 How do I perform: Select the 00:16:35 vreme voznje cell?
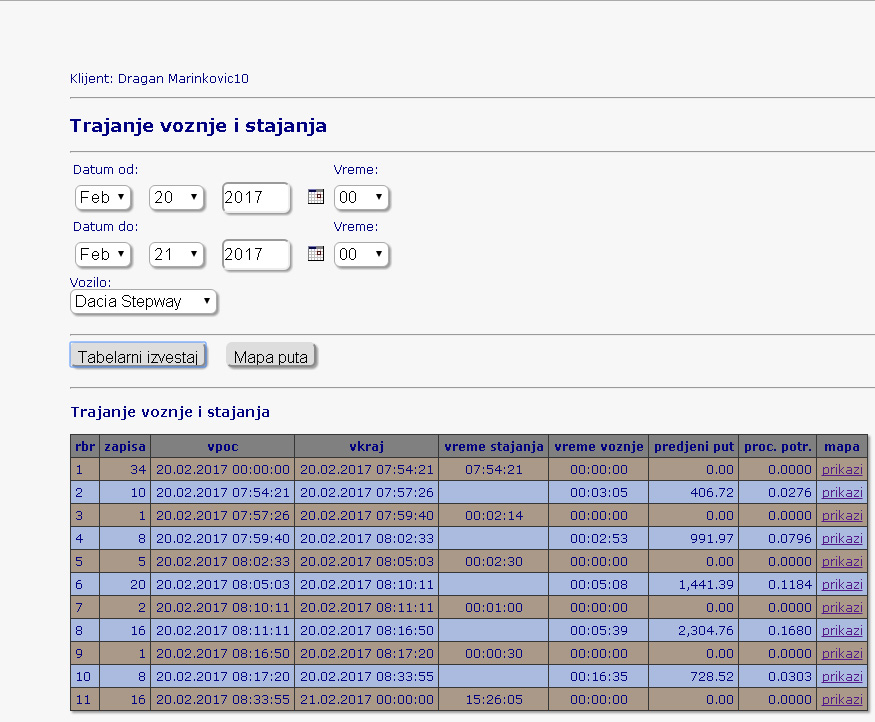pyautogui.click(x=599, y=676)
